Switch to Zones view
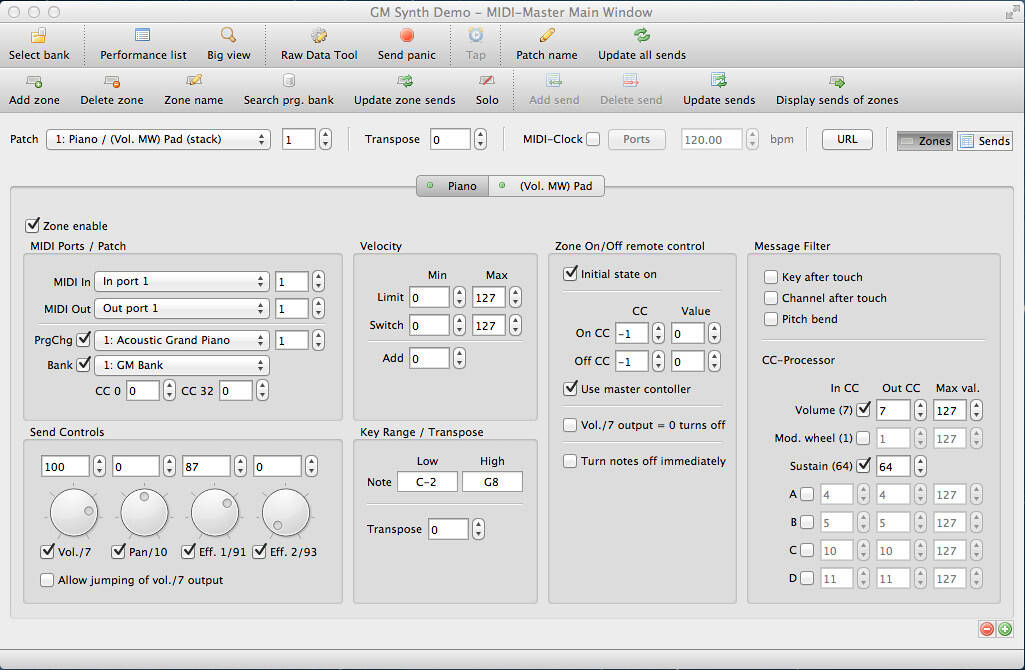Screen dimensions: 1025x670 [x=925, y=141]
